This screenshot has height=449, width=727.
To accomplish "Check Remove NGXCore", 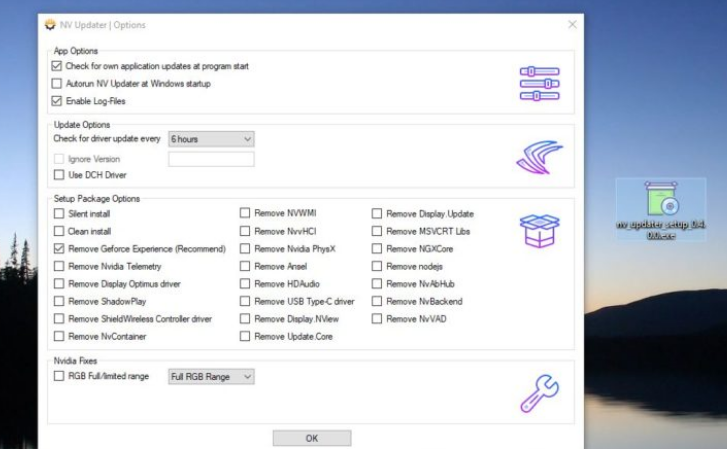I will click(x=377, y=249).
